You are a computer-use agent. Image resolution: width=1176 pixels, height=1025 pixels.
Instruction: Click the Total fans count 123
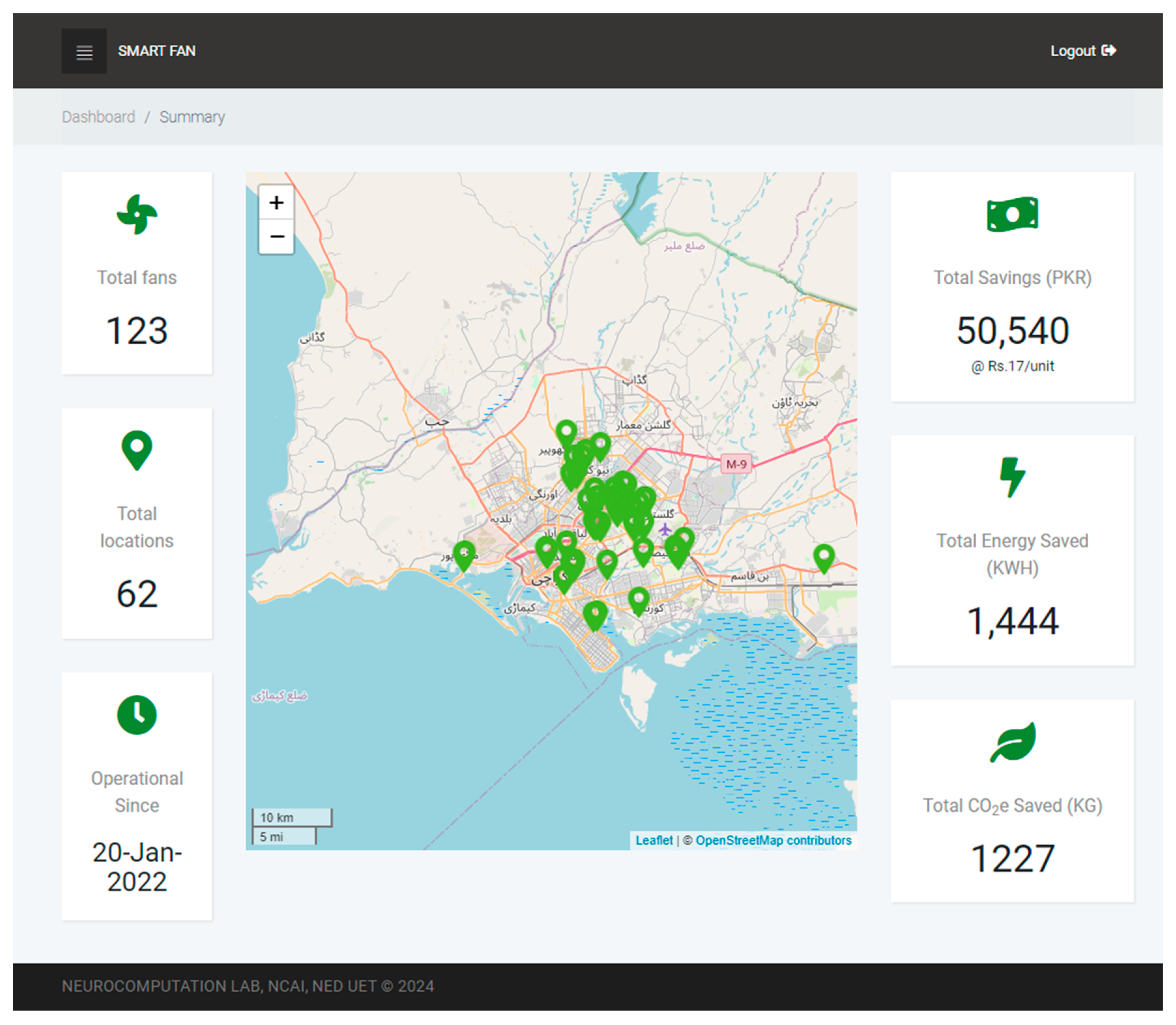(137, 331)
